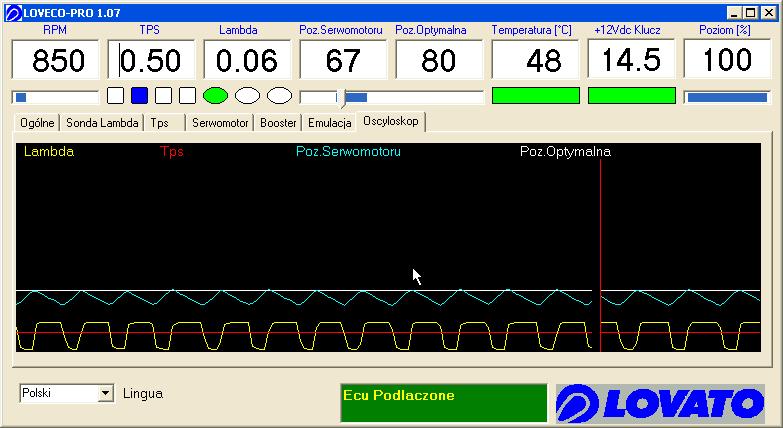Click the green +12Vdc Klucz status bar

[632, 95]
